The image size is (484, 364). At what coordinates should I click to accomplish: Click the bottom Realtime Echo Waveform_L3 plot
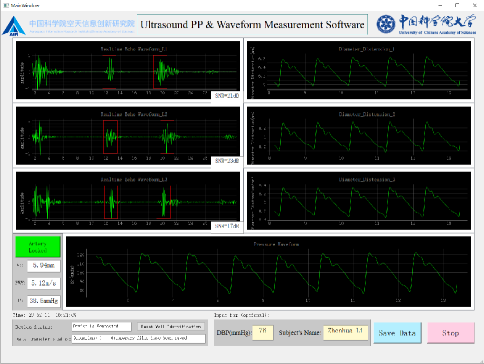click(128, 201)
